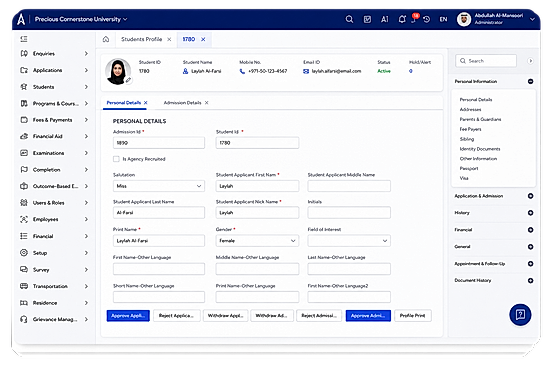Click Approve Admission button
552x368 pixels.
368,316
